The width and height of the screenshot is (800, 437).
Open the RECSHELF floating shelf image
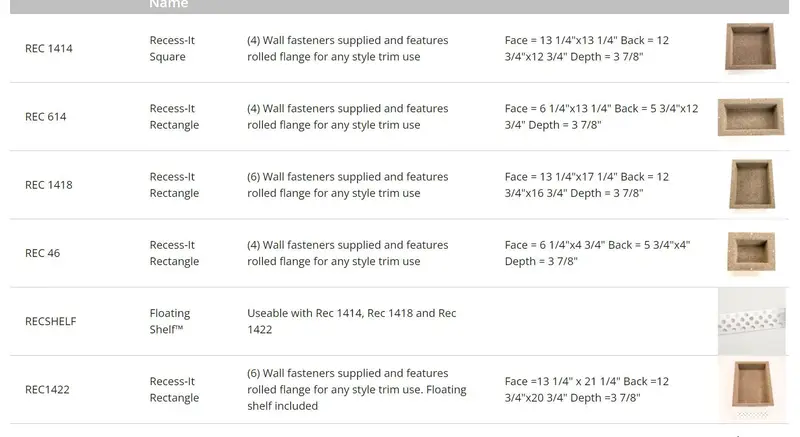752,321
